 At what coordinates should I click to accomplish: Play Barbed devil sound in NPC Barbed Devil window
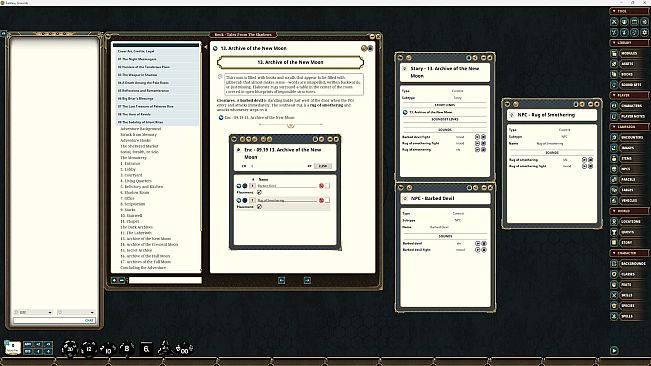pyautogui.click(x=477, y=244)
